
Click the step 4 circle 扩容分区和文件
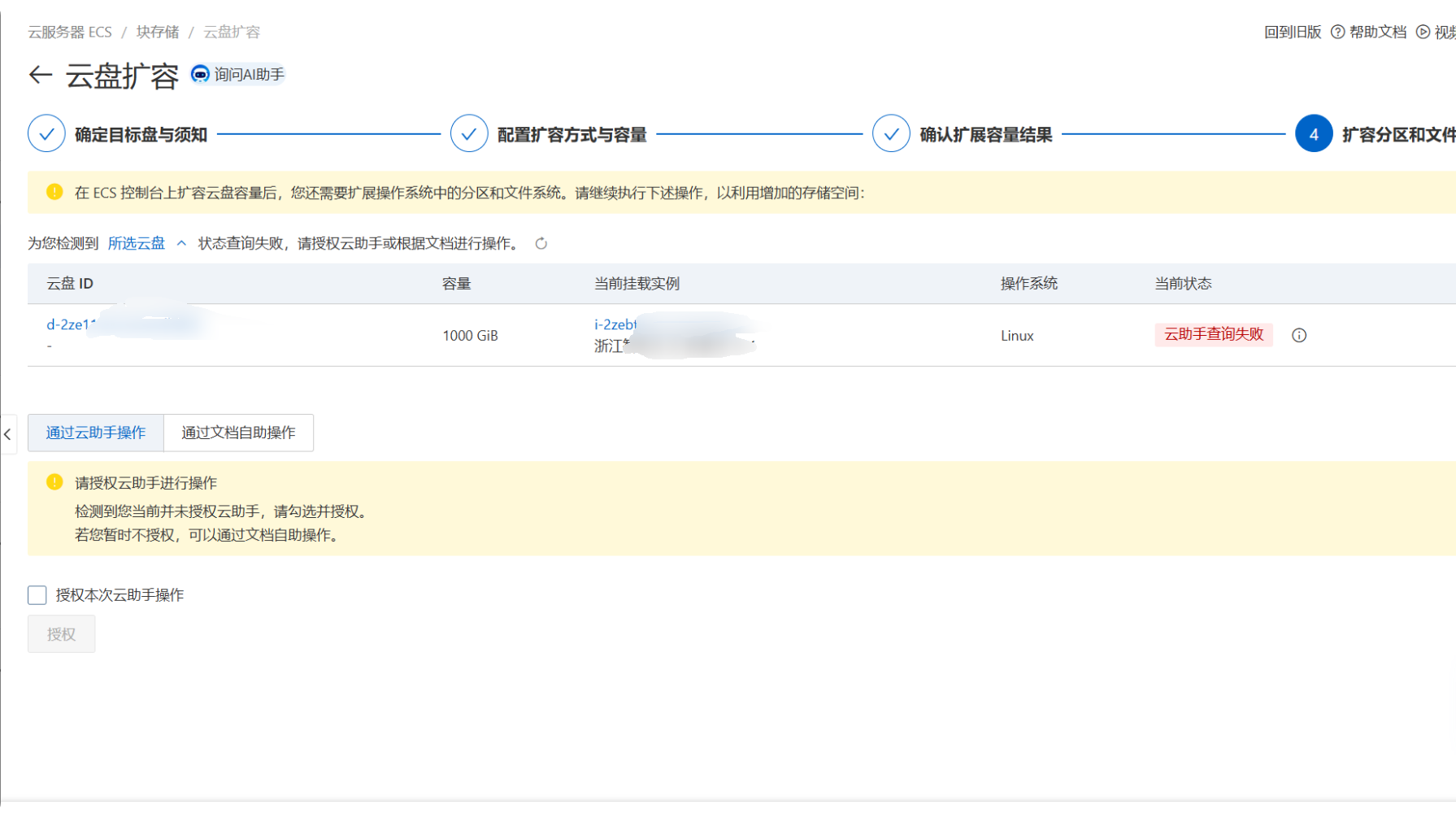point(1314,134)
